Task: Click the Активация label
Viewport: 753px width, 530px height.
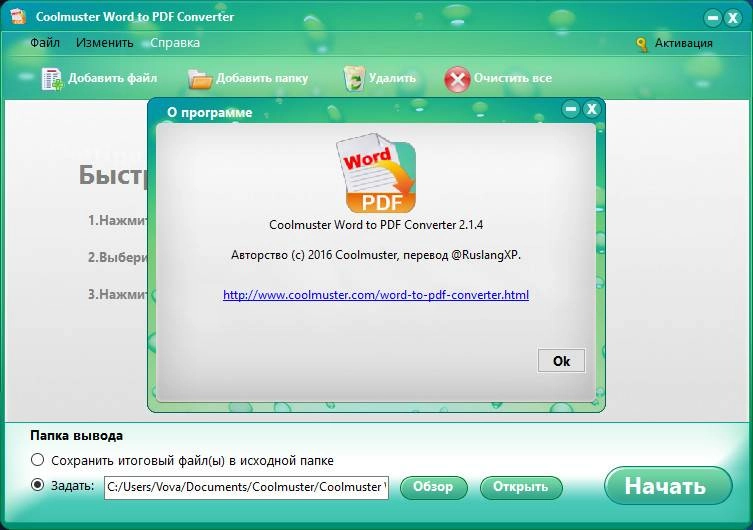Action: 683,43
